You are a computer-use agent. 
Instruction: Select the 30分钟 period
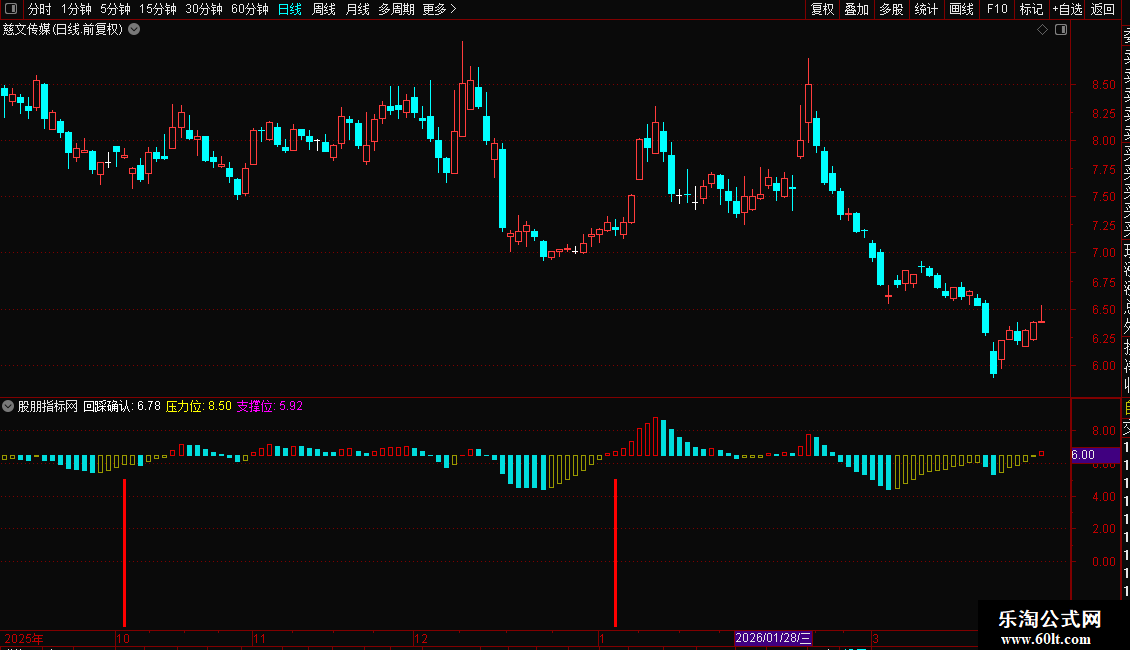(203, 9)
